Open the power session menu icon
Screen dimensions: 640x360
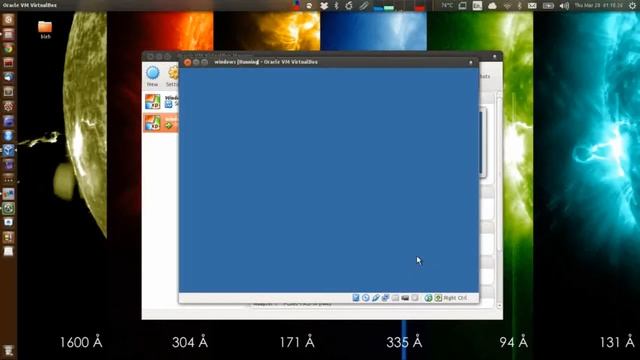click(632, 6)
